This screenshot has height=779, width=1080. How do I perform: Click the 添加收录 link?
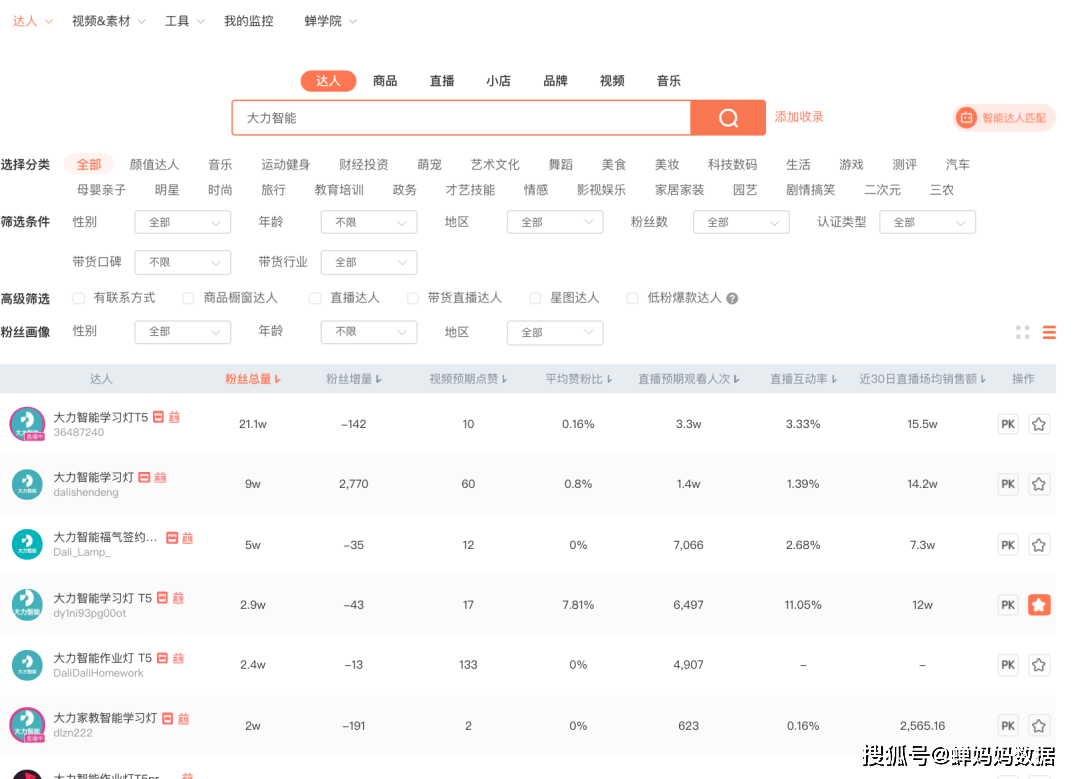pos(799,117)
